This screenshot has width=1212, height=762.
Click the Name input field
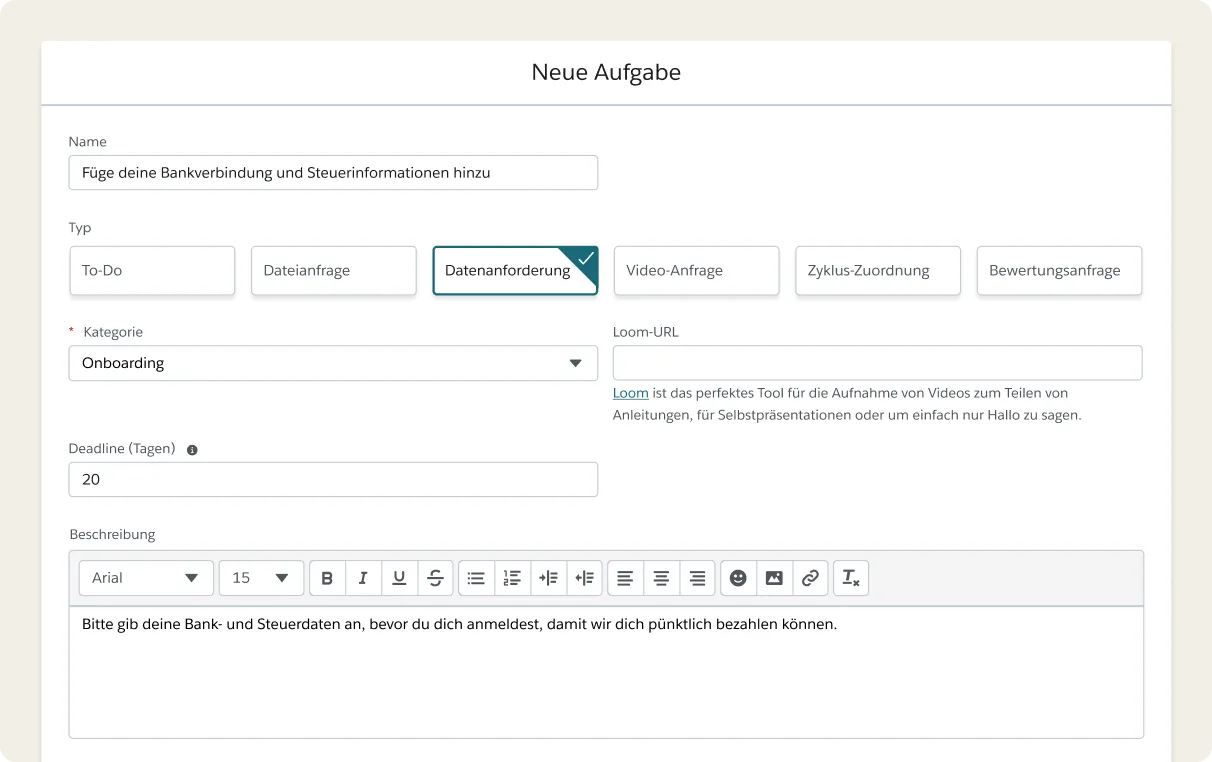pyautogui.click(x=333, y=172)
